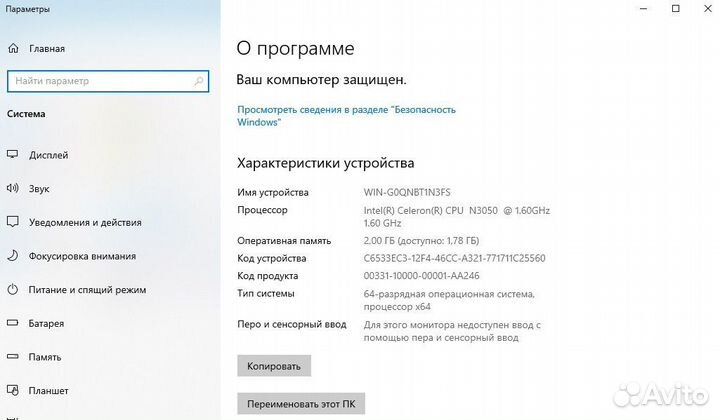Screen dimensions: 720x420
Task: Open the Безопасность Windows details link
Action: [x=346, y=116]
